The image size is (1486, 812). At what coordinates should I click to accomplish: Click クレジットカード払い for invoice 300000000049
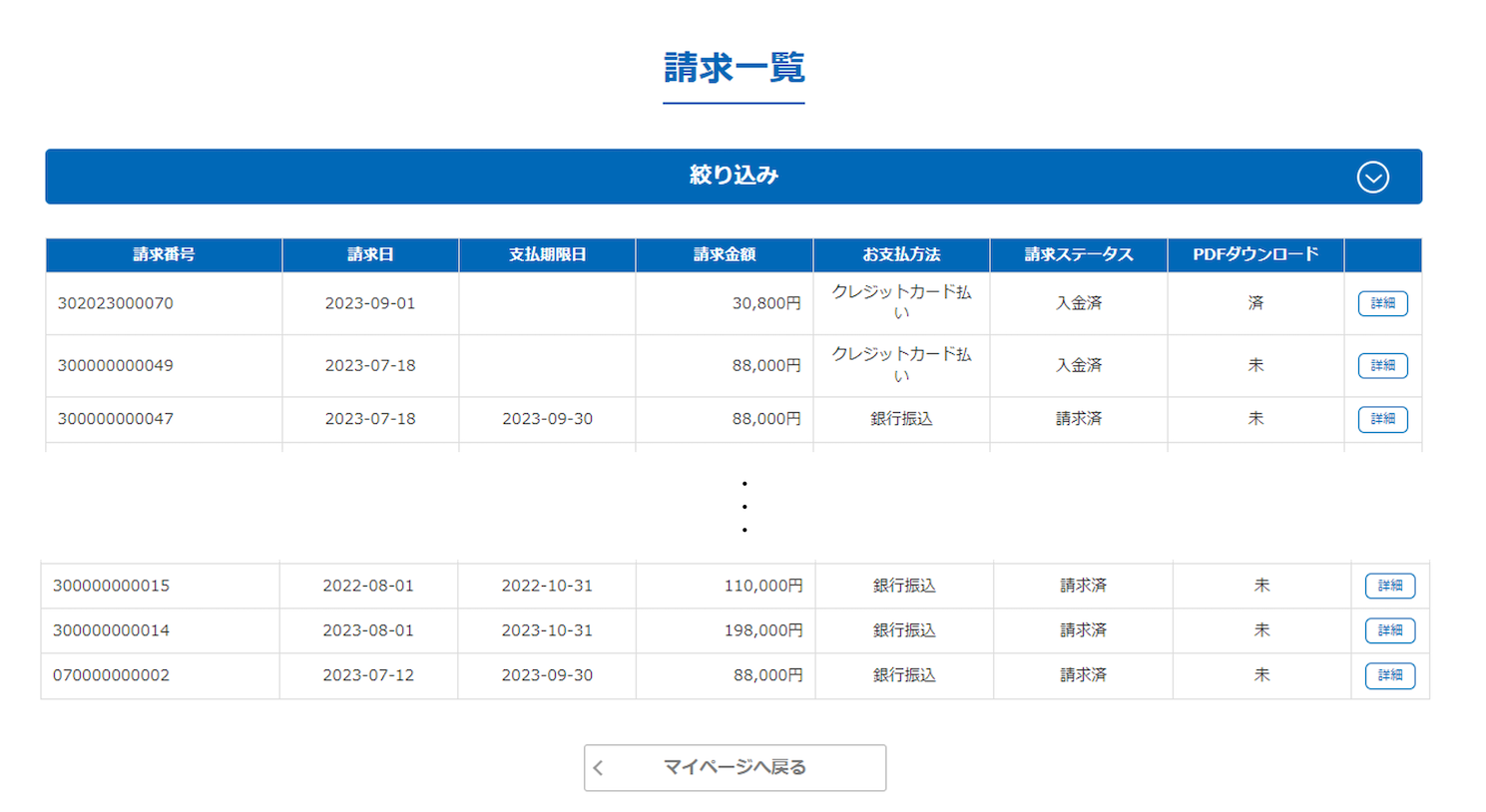pyautogui.click(x=901, y=365)
